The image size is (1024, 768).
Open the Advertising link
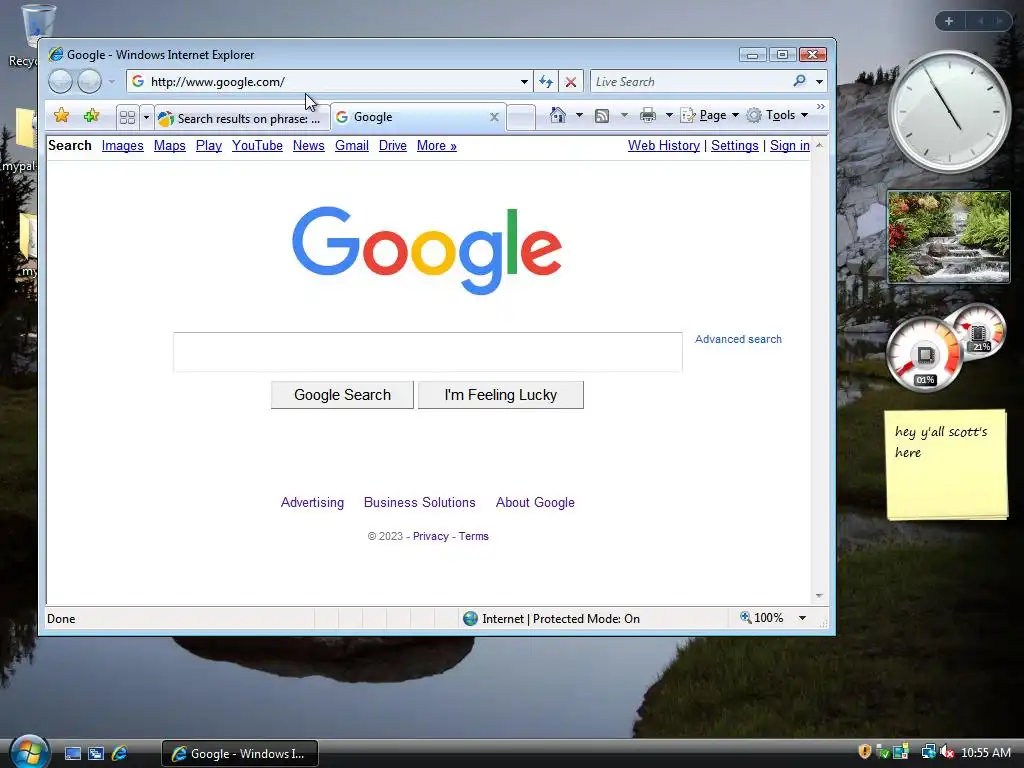[312, 502]
